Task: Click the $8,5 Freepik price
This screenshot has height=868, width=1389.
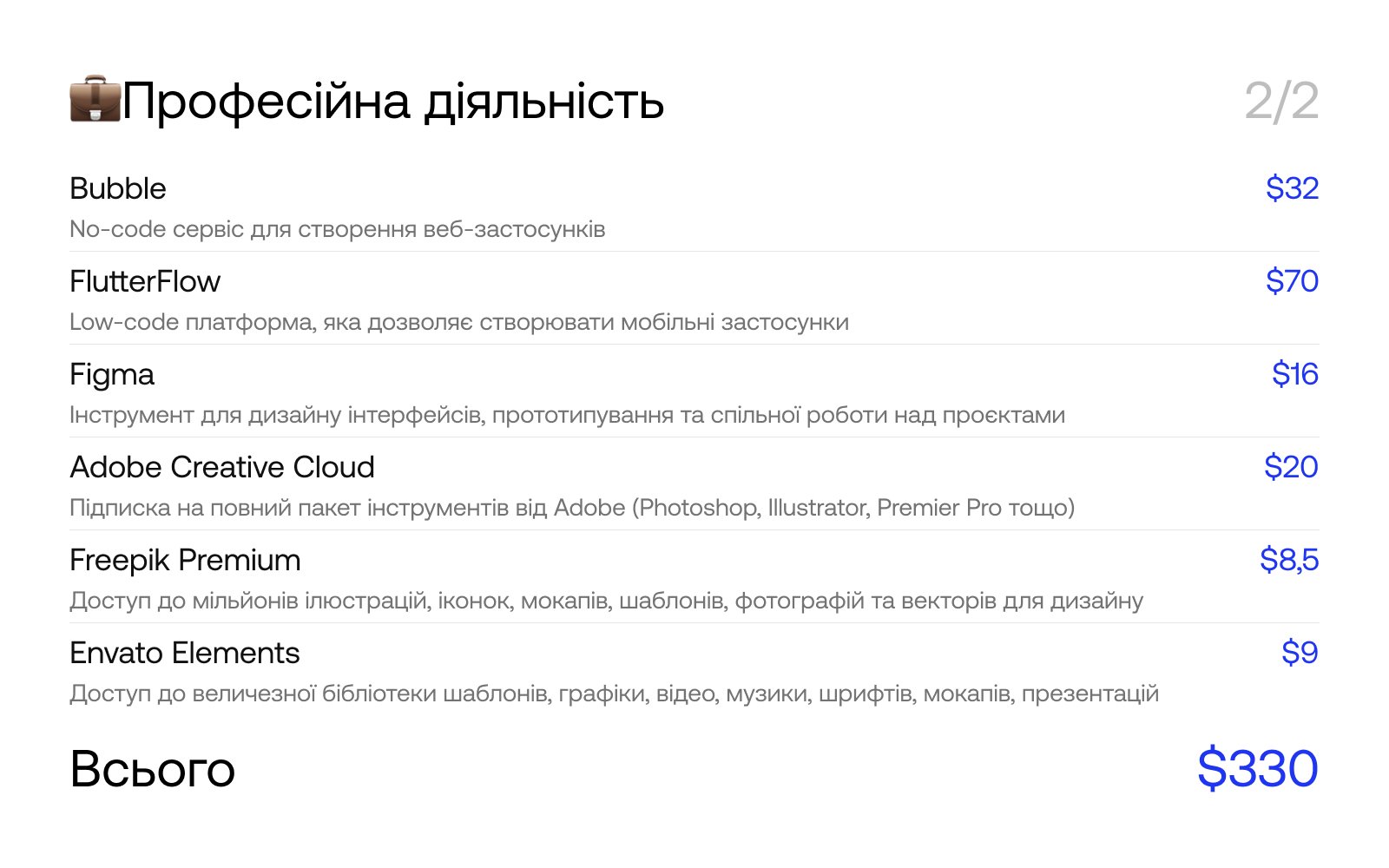Action: [1289, 560]
